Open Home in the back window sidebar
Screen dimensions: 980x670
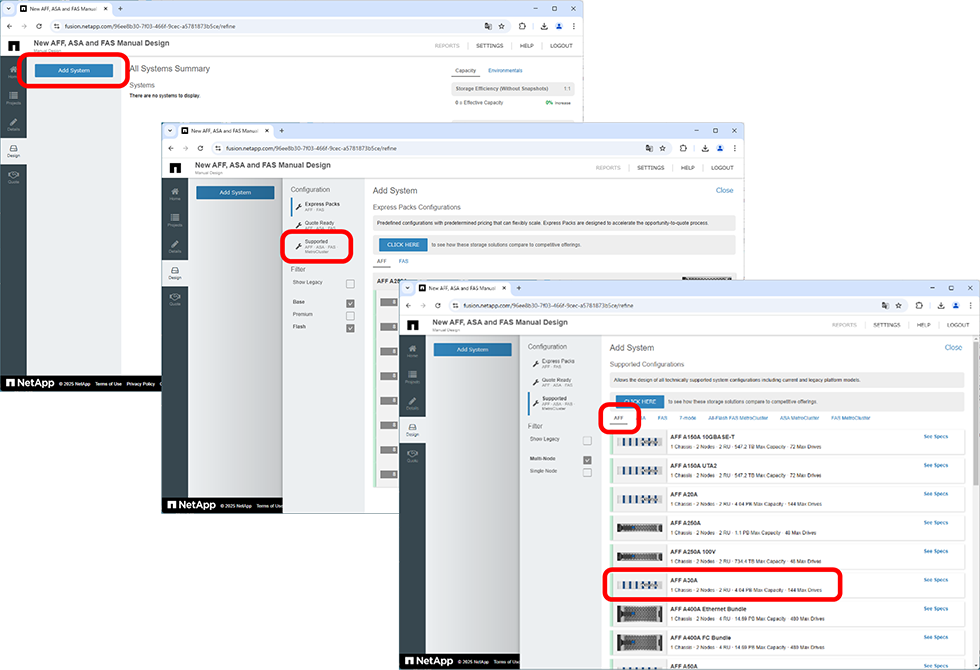point(13,72)
